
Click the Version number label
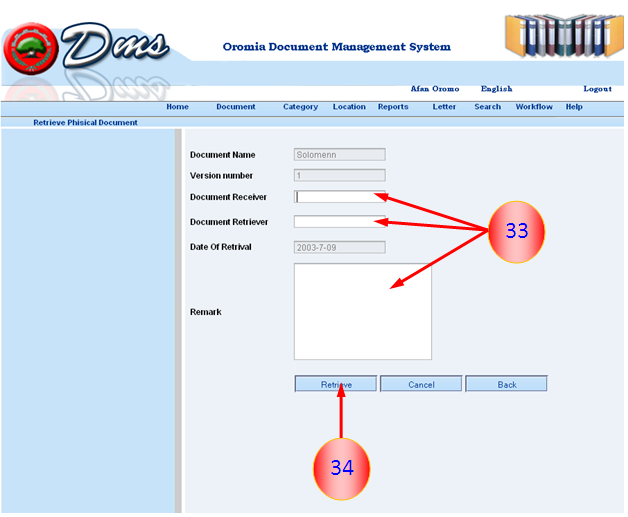[221, 176]
